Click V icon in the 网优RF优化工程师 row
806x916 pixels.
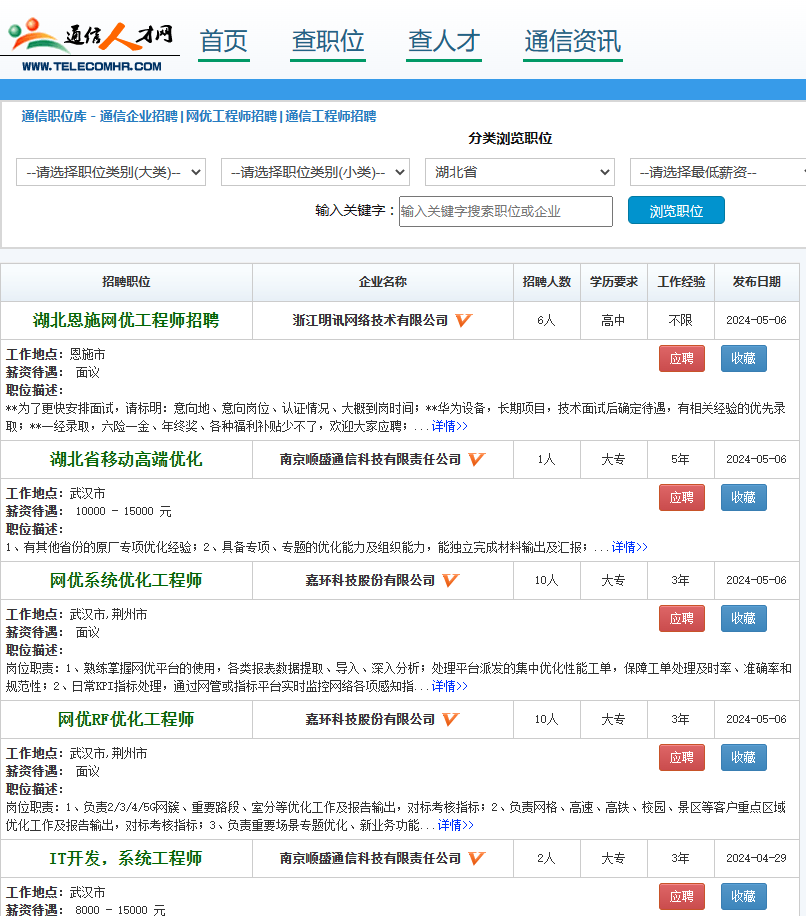[x=449, y=718]
